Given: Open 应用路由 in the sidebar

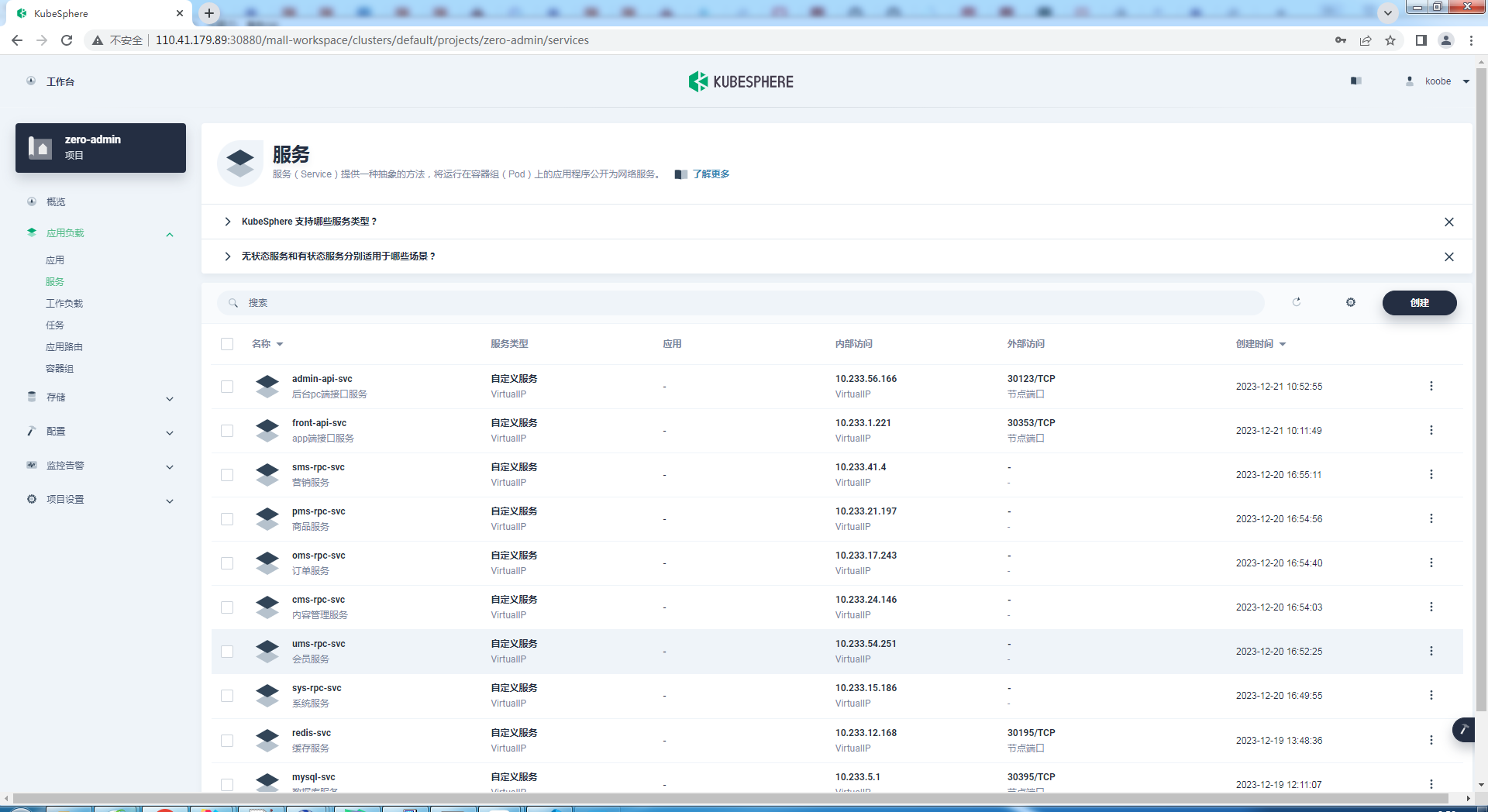Looking at the screenshot, I should coord(64,347).
